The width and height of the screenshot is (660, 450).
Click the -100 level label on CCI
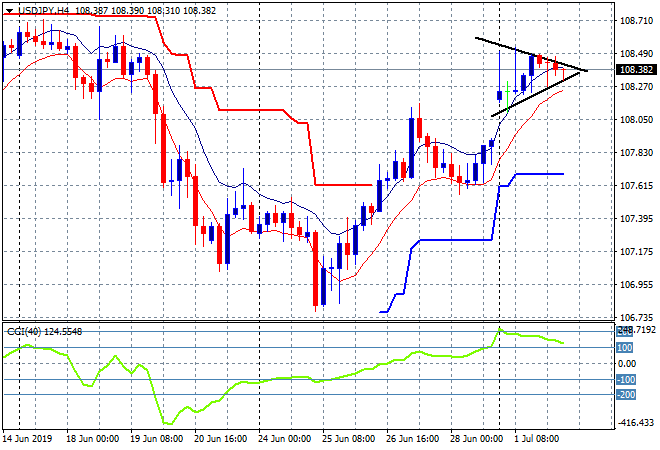coord(626,380)
